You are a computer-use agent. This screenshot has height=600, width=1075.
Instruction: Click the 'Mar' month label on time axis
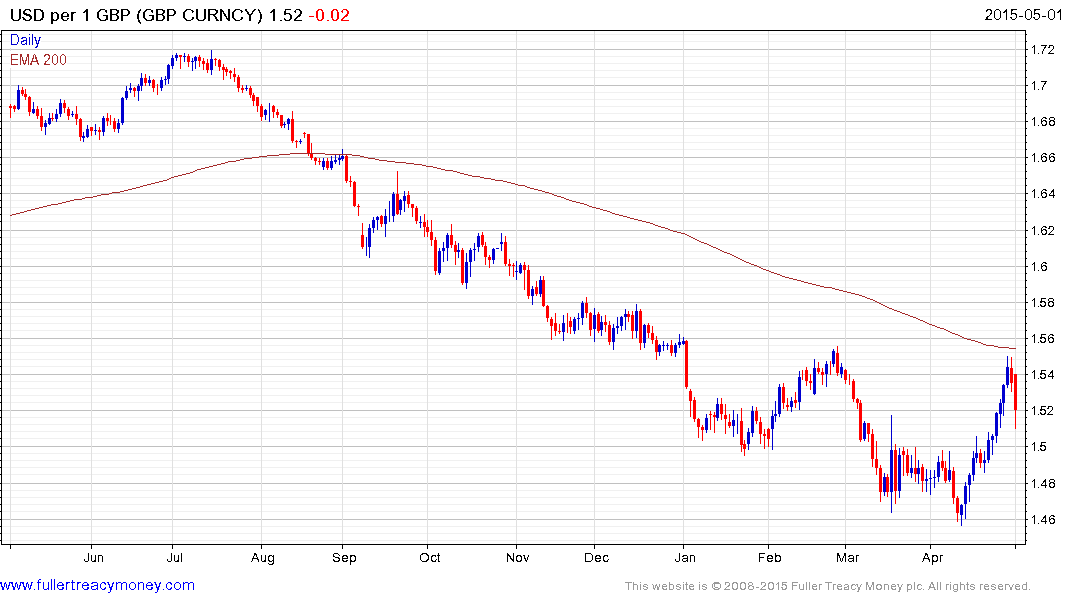click(x=847, y=558)
